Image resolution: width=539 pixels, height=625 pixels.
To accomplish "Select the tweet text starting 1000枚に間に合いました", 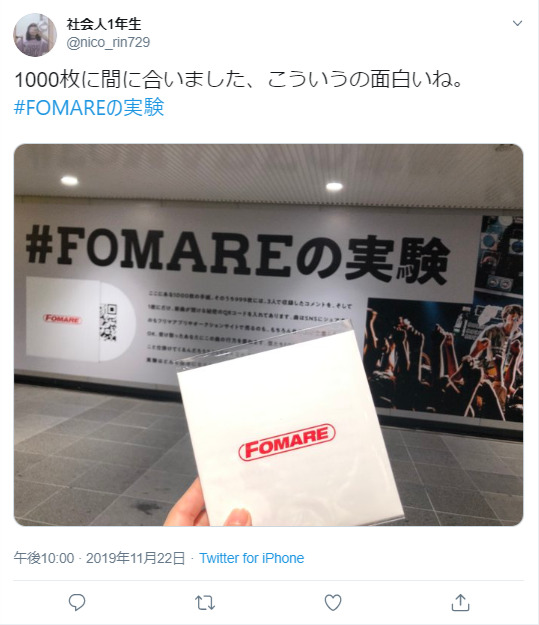I will (x=238, y=79).
